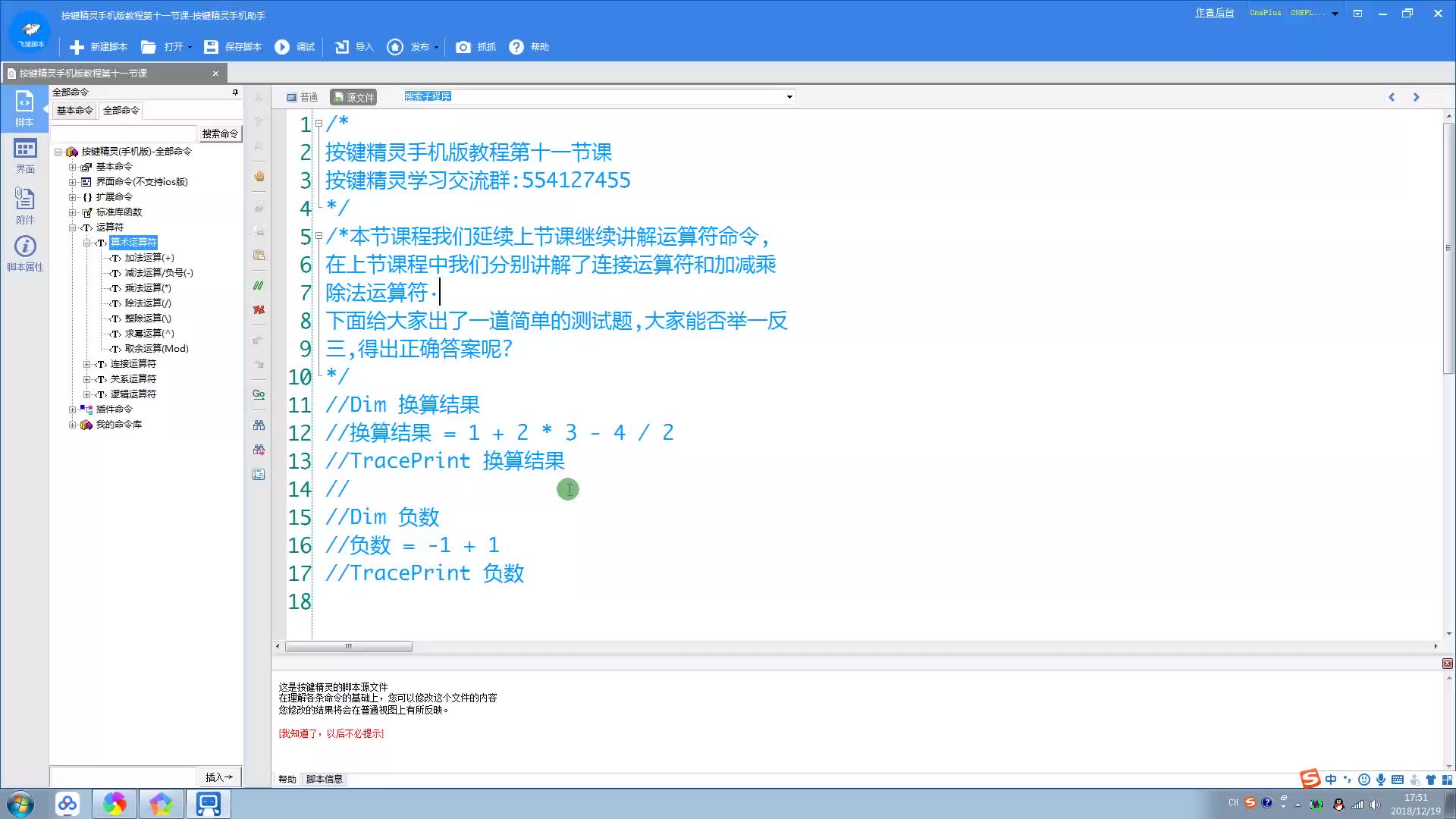Click the 抓抓 camera capture icon
This screenshot has width=1456, height=819.
tap(463, 47)
